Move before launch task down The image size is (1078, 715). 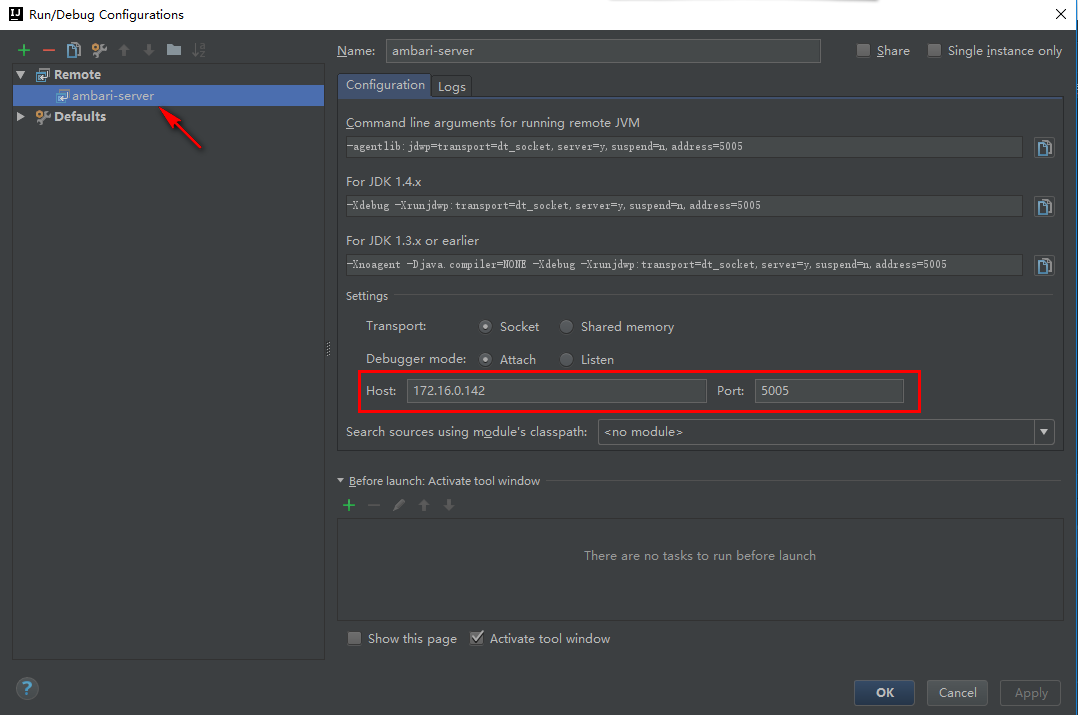[x=449, y=505]
